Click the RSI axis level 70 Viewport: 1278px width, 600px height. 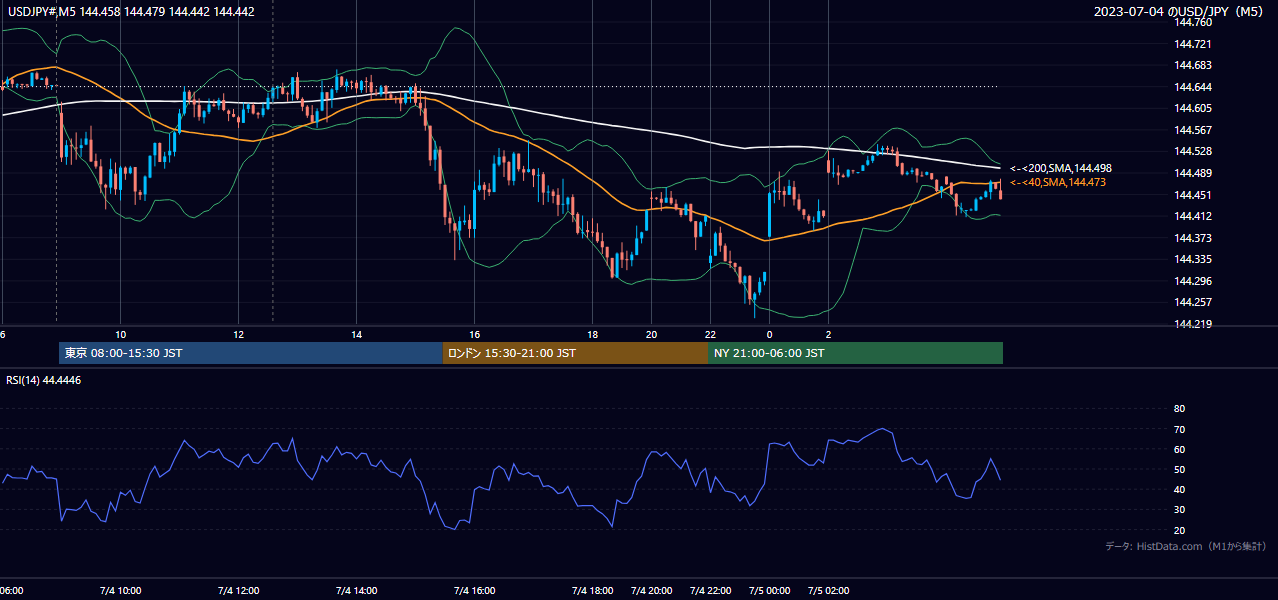point(1179,429)
